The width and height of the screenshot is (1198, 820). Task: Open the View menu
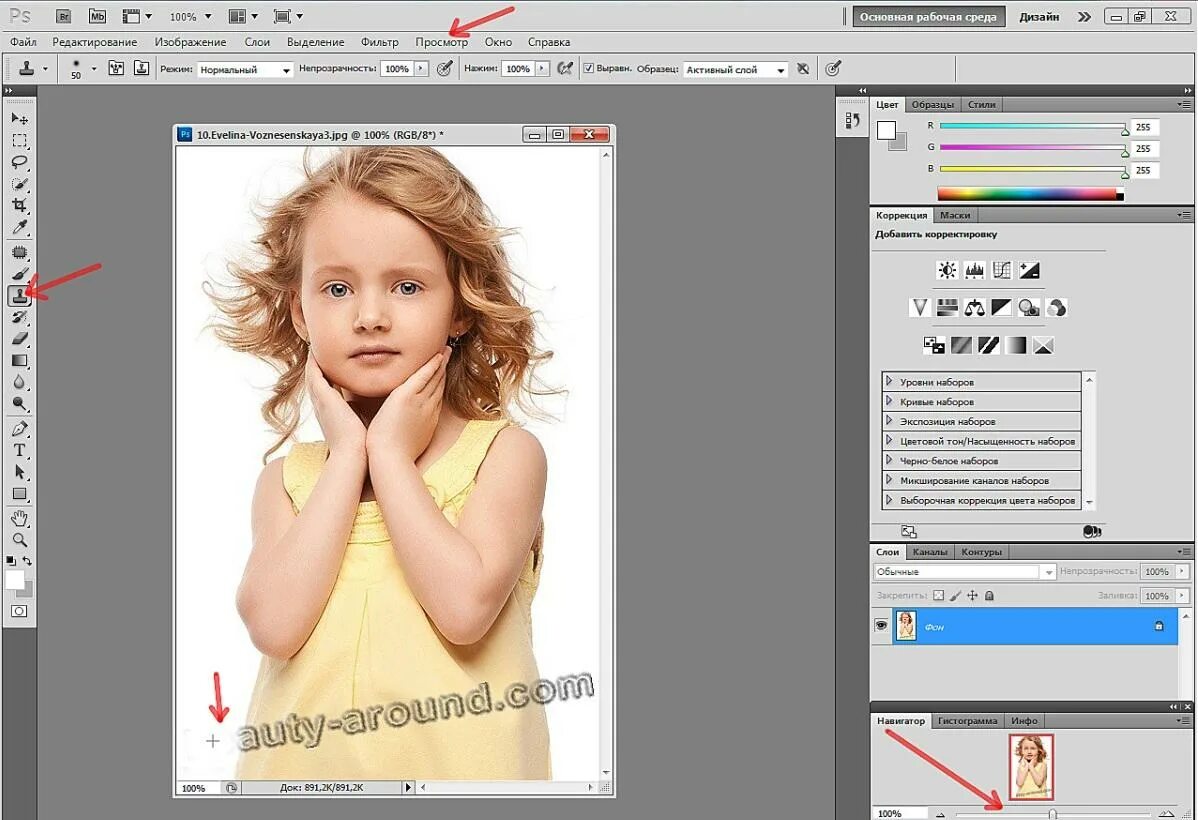coord(442,42)
